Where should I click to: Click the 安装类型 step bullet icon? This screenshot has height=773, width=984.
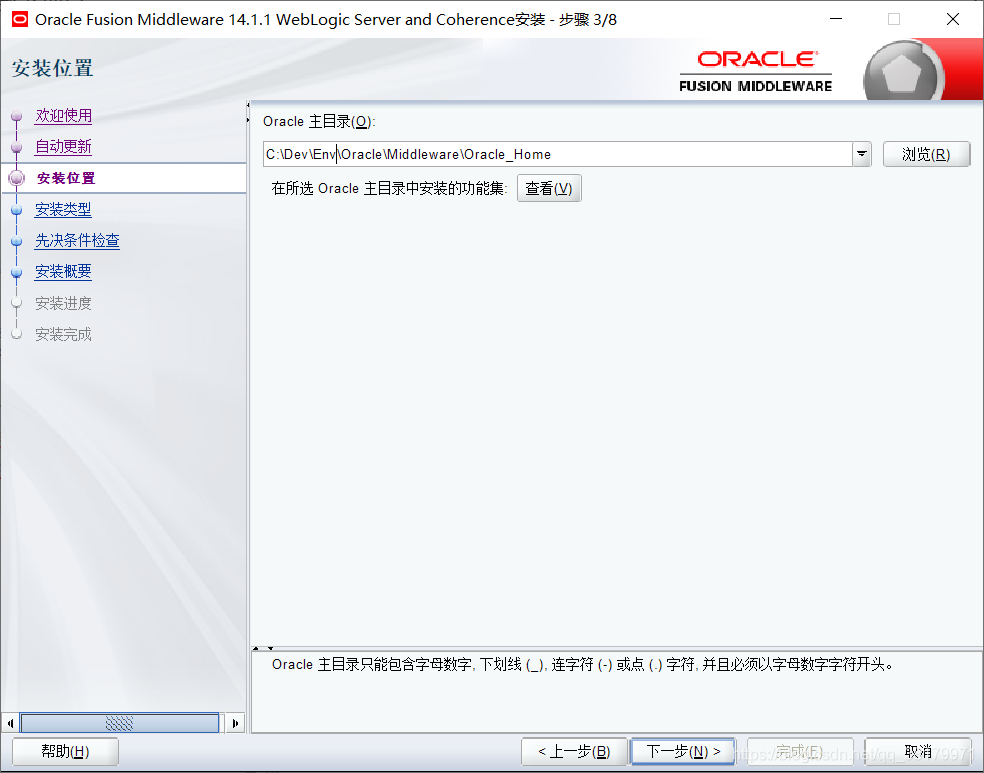tap(17, 210)
